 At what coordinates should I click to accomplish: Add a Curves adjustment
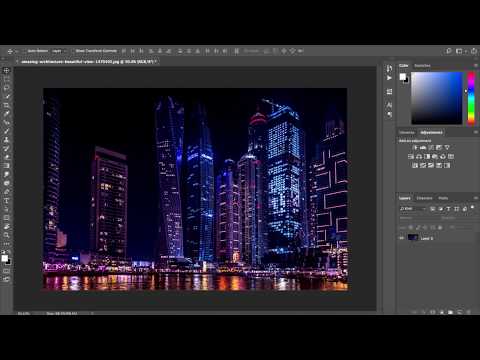click(431, 147)
